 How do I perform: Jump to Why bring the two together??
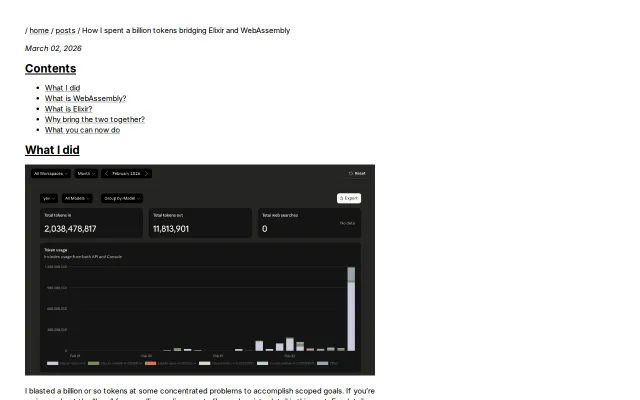(95, 120)
